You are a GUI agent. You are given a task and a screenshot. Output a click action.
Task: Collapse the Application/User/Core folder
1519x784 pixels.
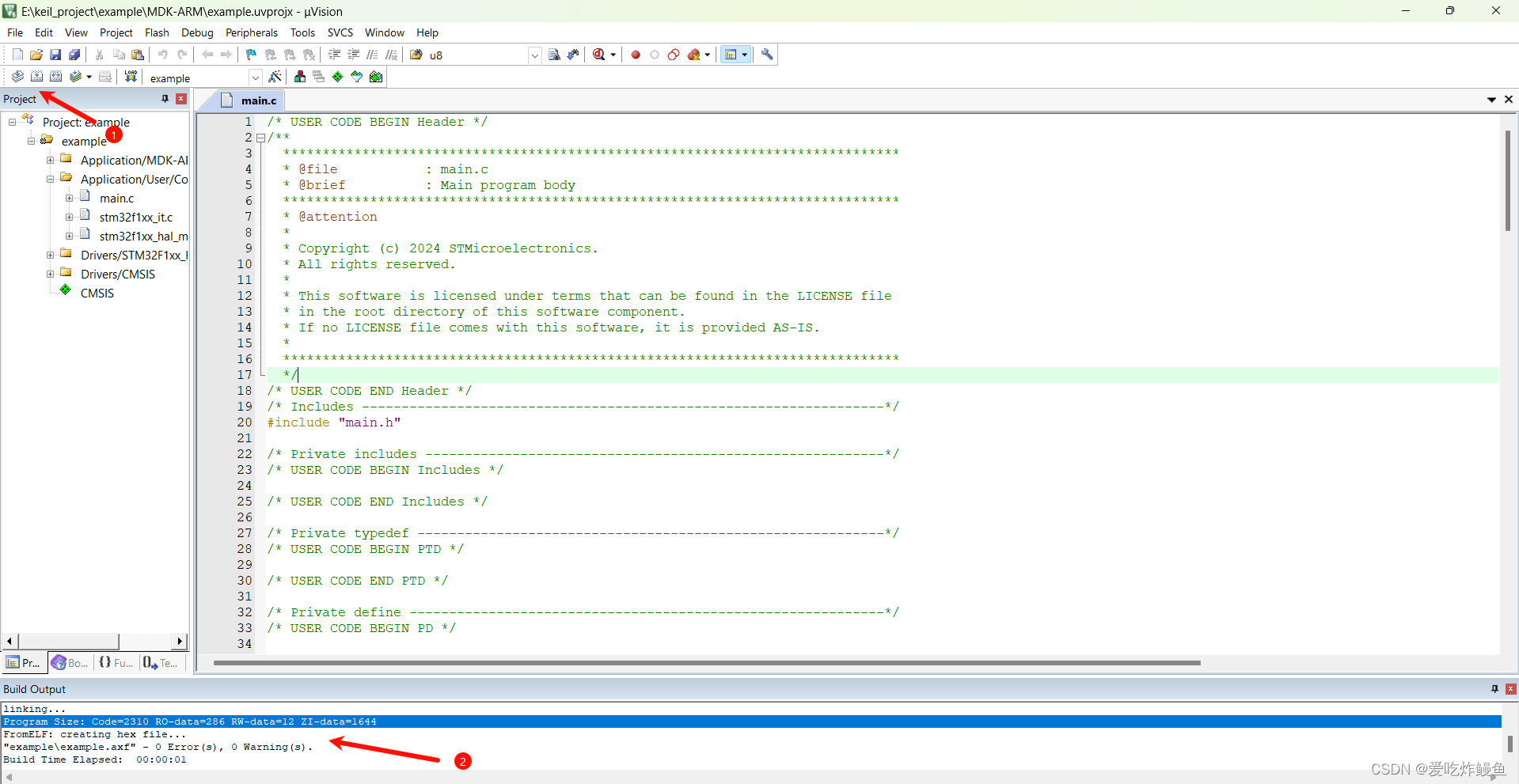[50, 179]
